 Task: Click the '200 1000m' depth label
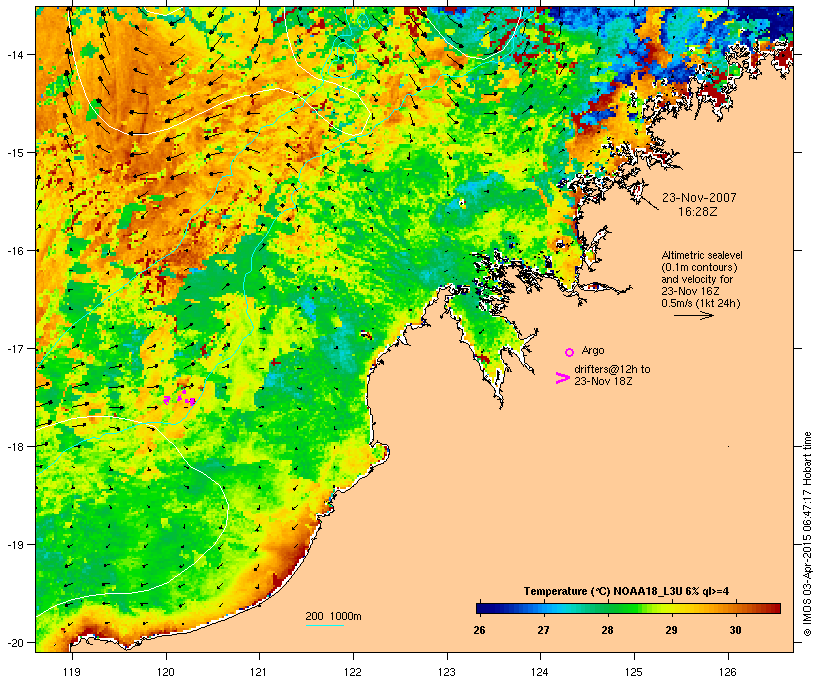(333, 616)
